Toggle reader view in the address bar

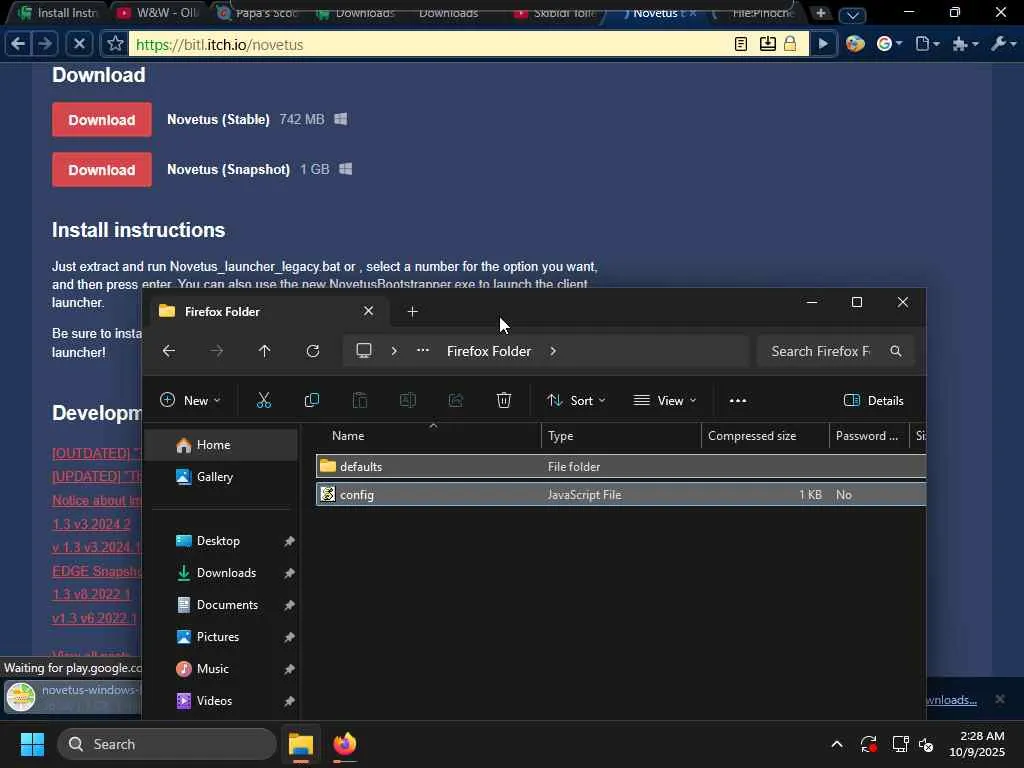pyautogui.click(x=741, y=44)
